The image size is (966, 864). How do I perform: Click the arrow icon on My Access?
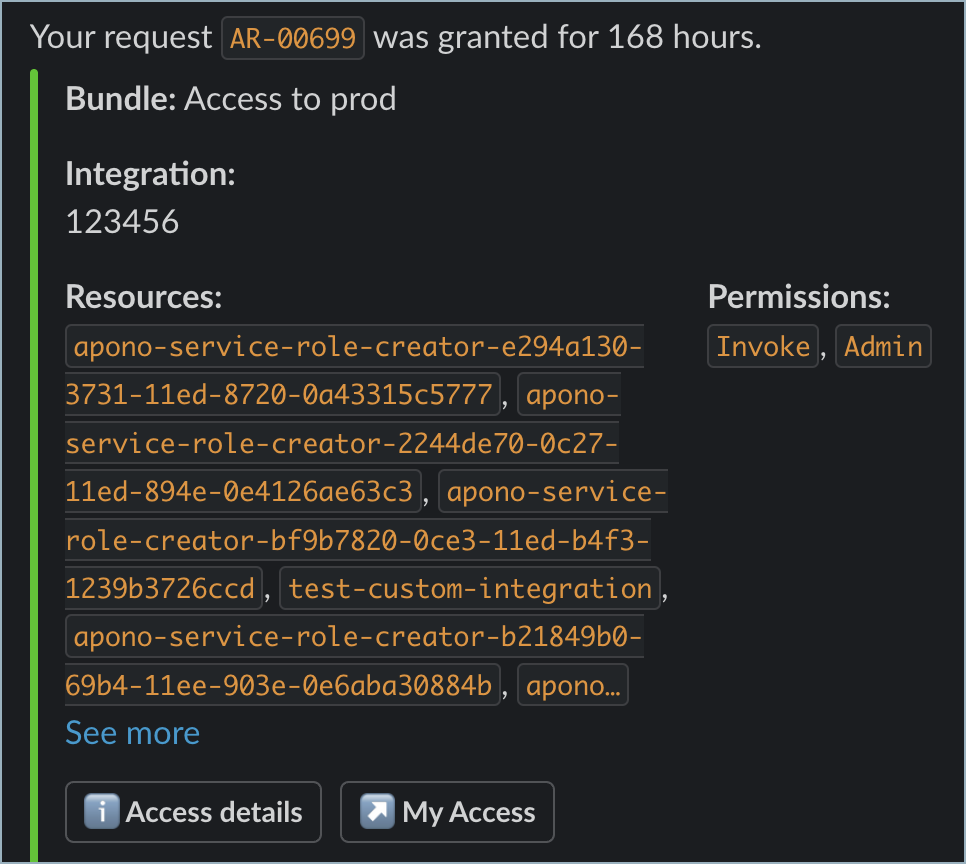(378, 812)
